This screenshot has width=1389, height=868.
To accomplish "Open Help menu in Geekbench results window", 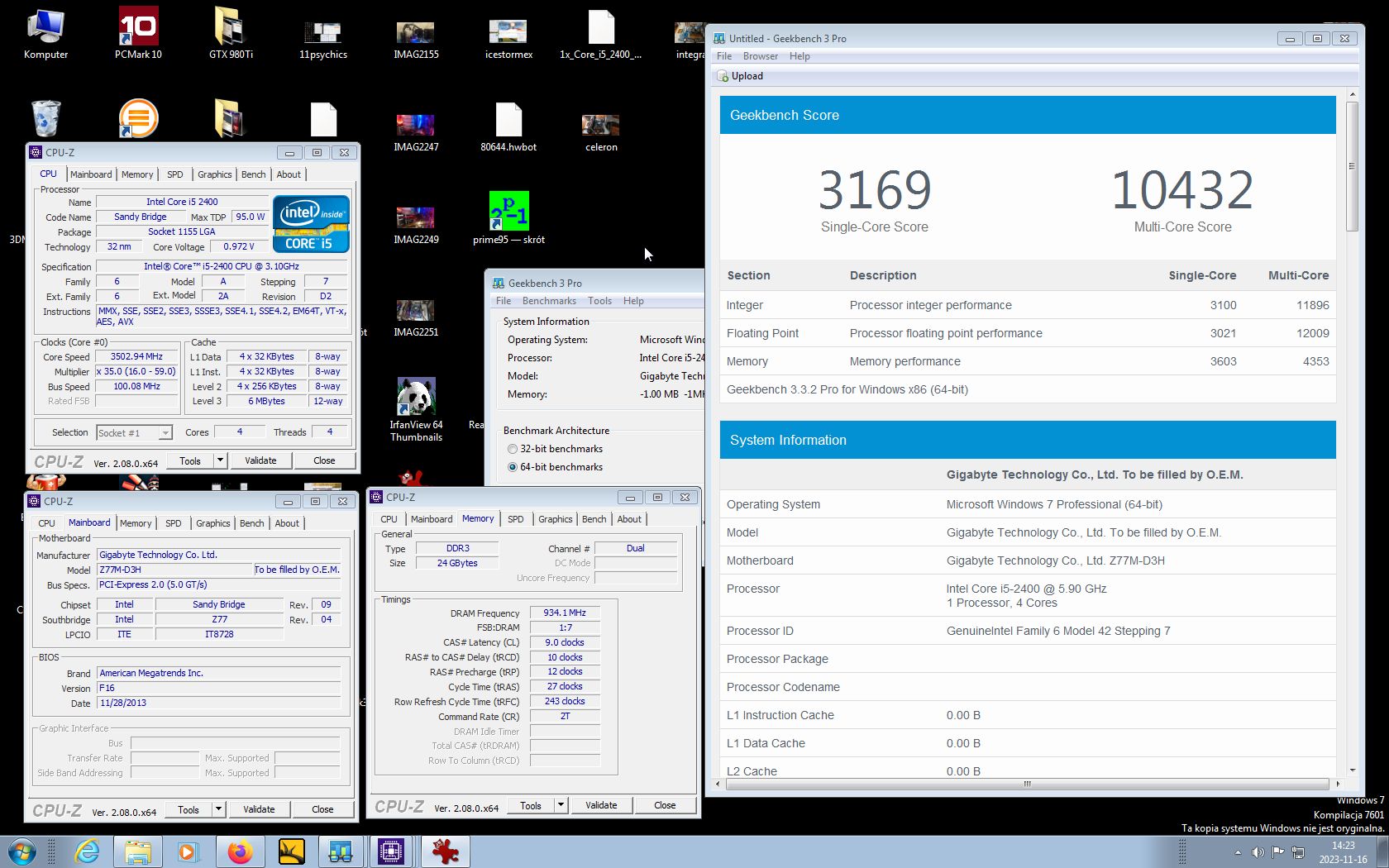I will coord(800,56).
